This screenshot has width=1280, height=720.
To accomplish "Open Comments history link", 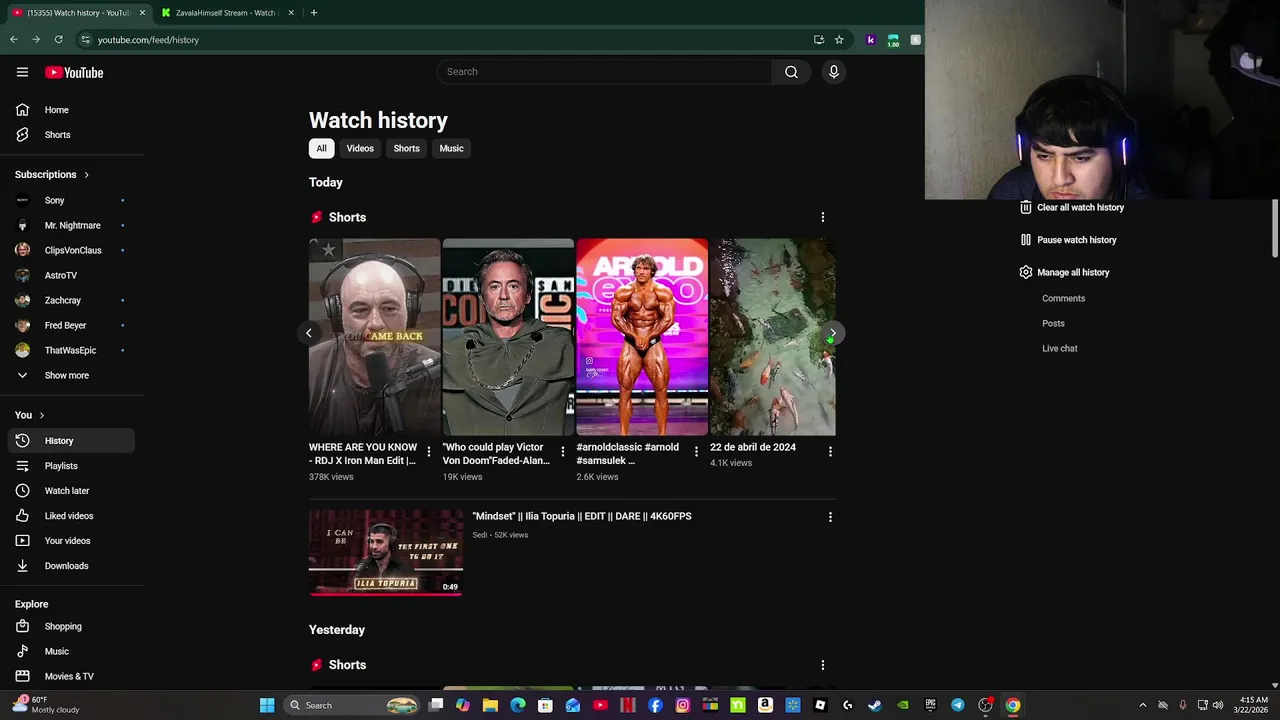I will [1063, 298].
